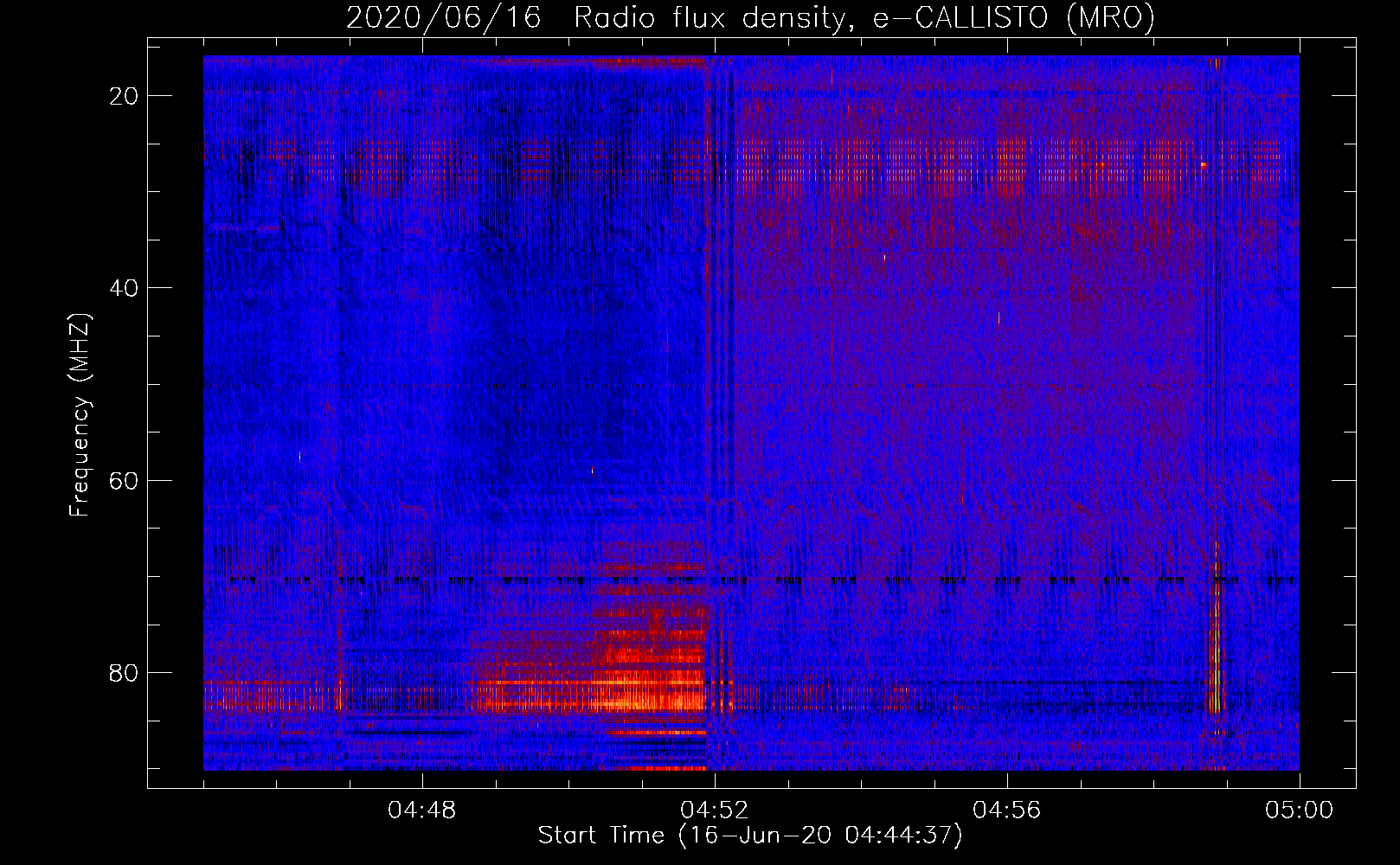Screen dimensions: 1400x865
Task: Click the 04:52 time tick label
Action: pyautogui.click(x=715, y=811)
